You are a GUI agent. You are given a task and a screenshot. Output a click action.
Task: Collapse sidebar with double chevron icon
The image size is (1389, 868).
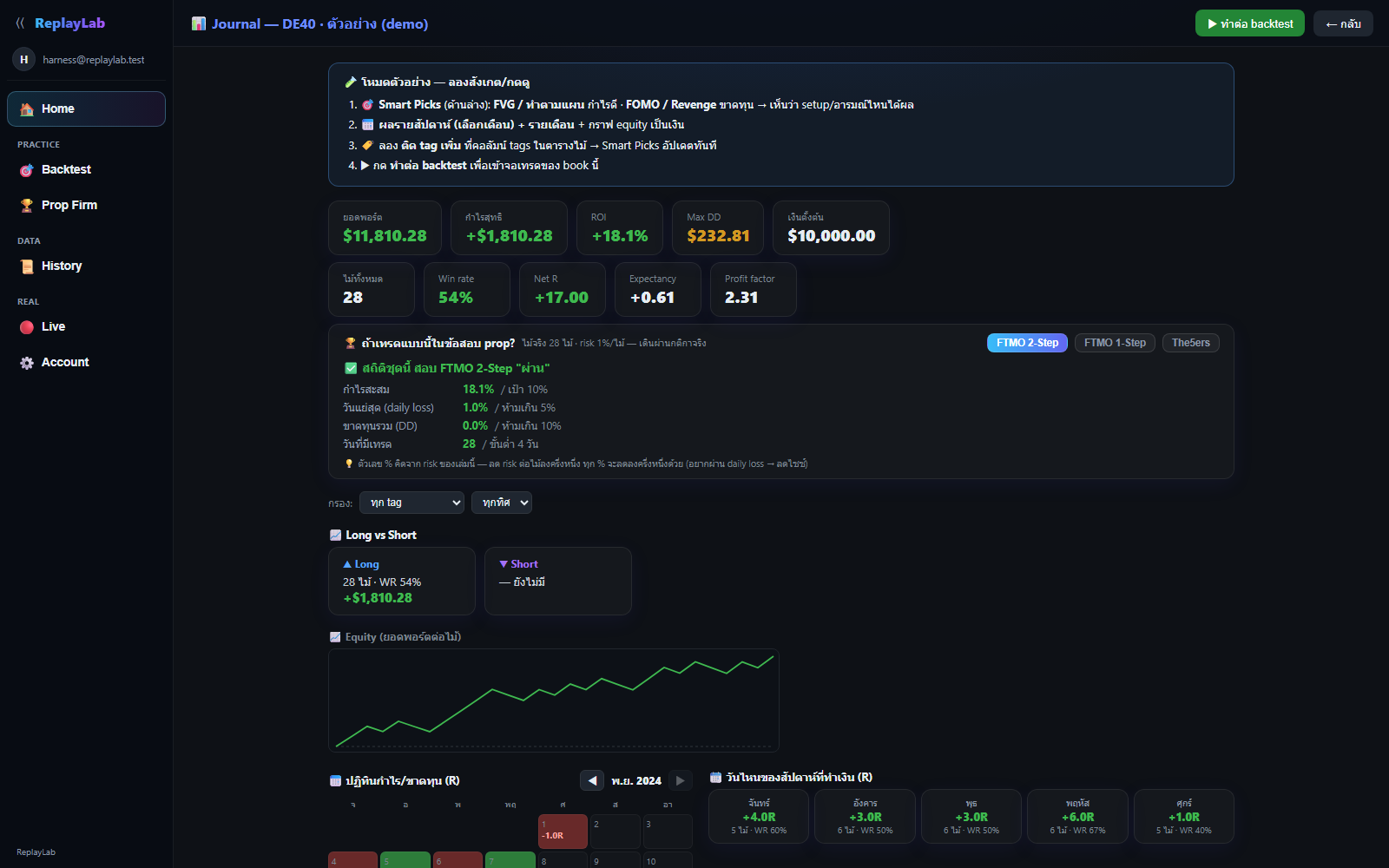pyautogui.click(x=20, y=23)
